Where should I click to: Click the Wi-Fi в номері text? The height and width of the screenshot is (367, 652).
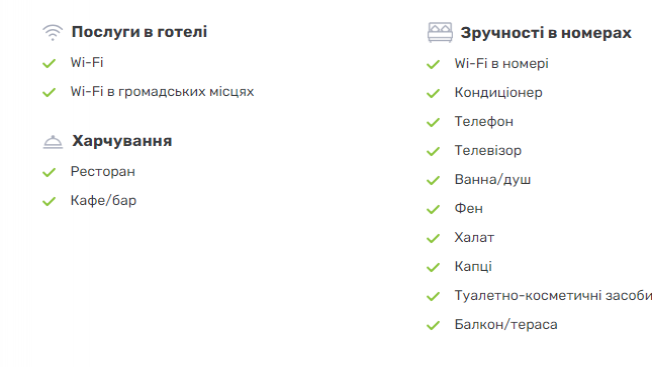(501, 64)
